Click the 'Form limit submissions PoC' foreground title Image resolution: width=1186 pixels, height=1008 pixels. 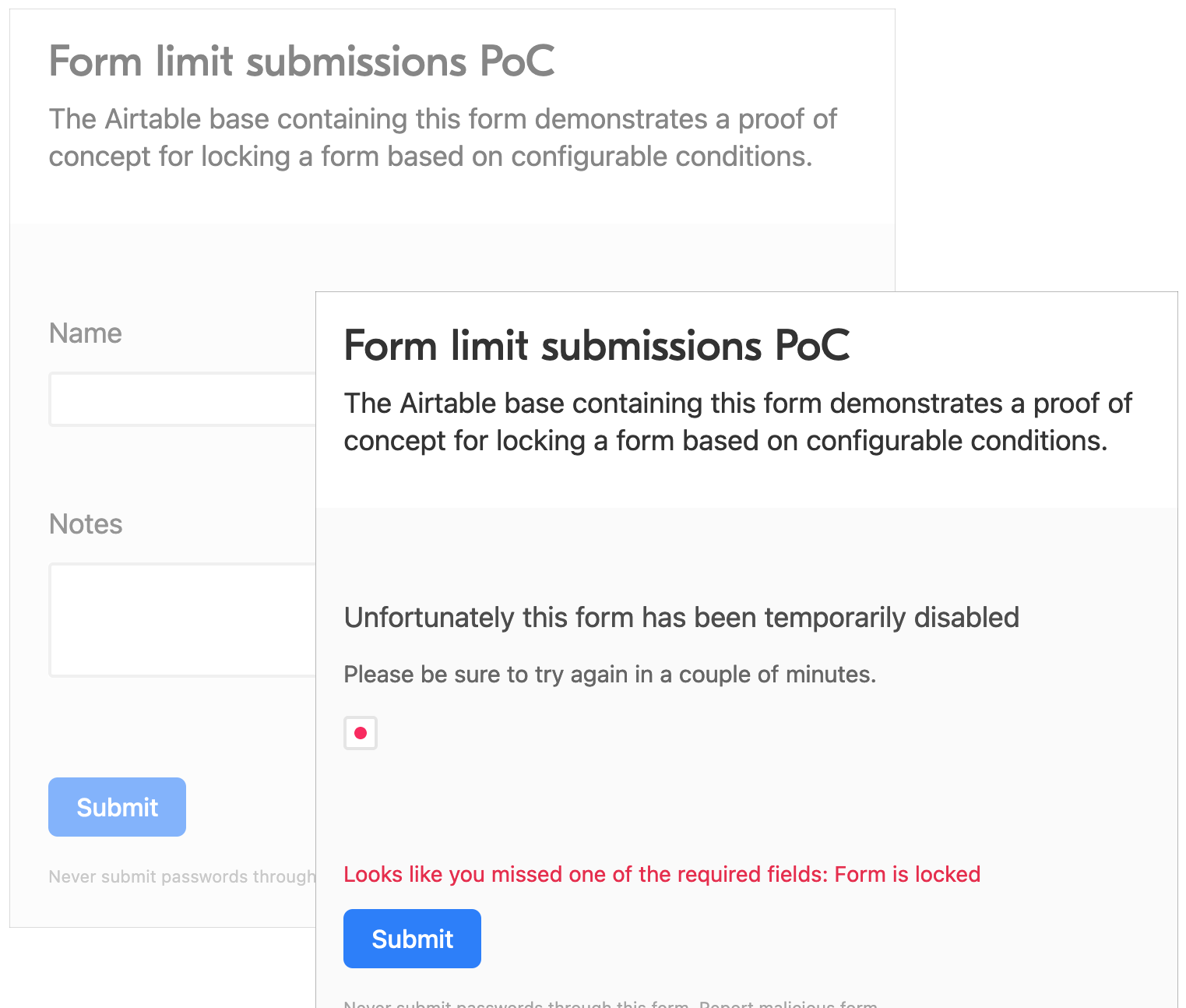pos(597,347)
